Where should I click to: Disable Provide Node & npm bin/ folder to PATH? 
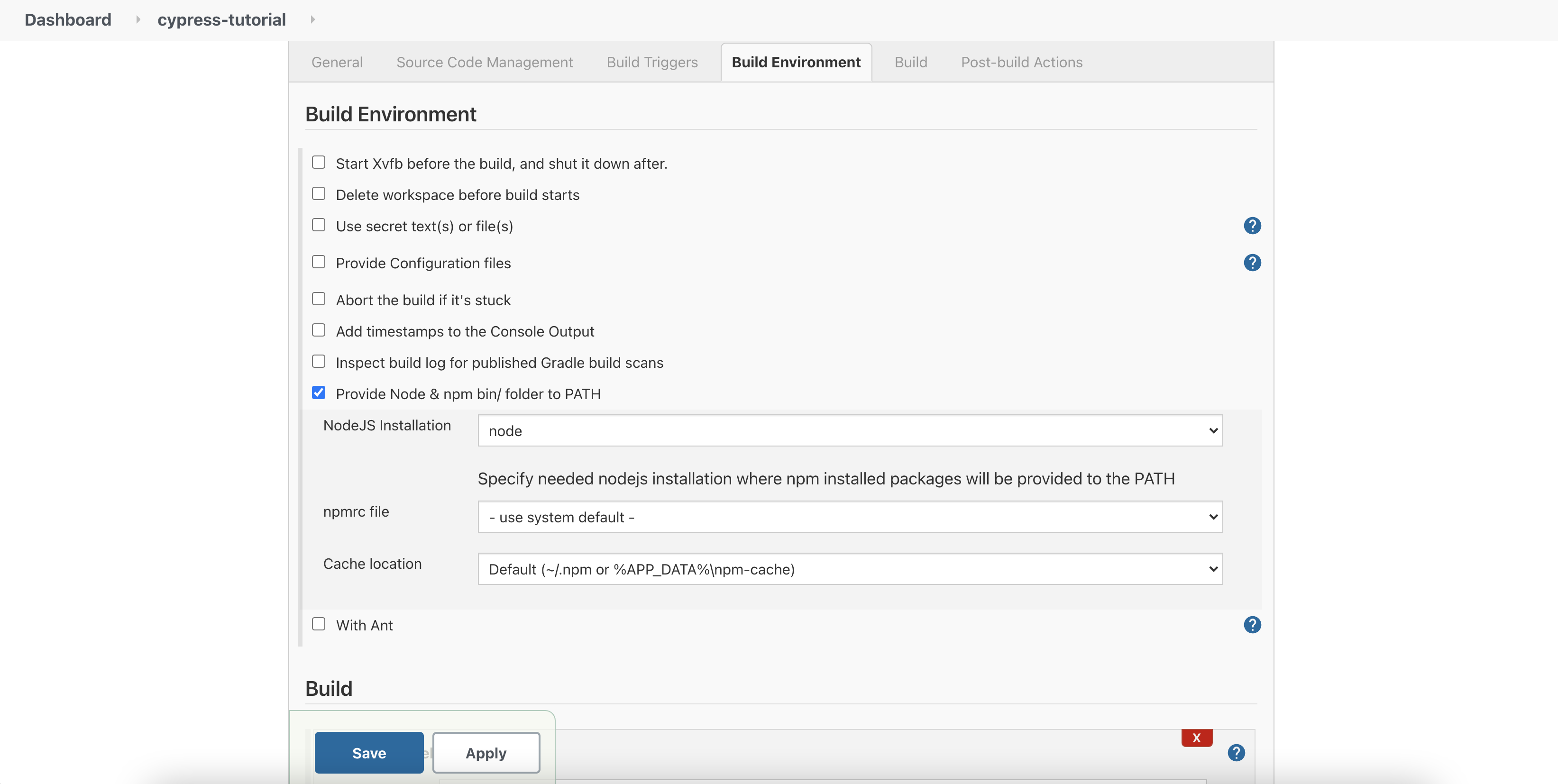(319, 392)
